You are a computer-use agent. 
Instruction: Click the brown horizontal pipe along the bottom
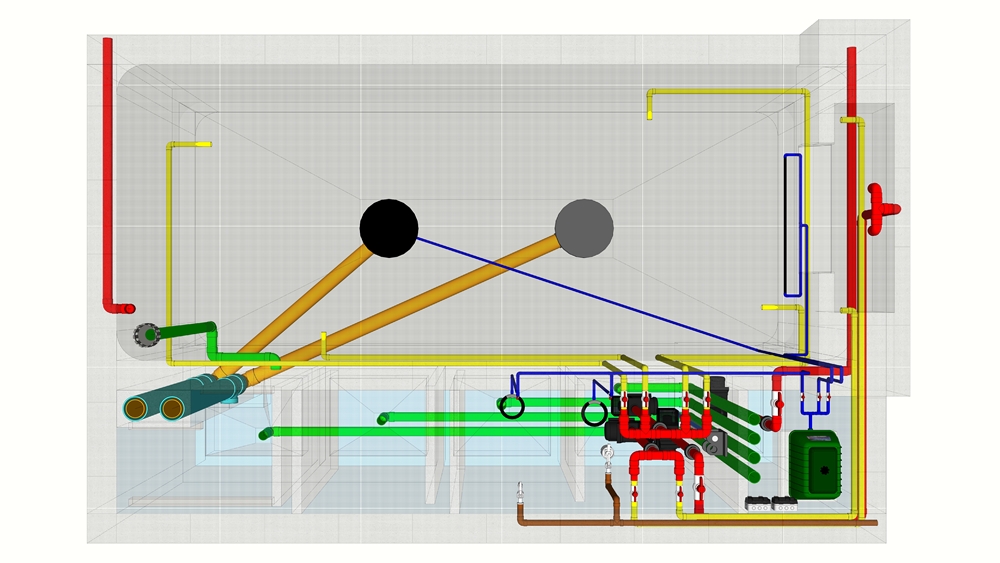tap(698, 523)
